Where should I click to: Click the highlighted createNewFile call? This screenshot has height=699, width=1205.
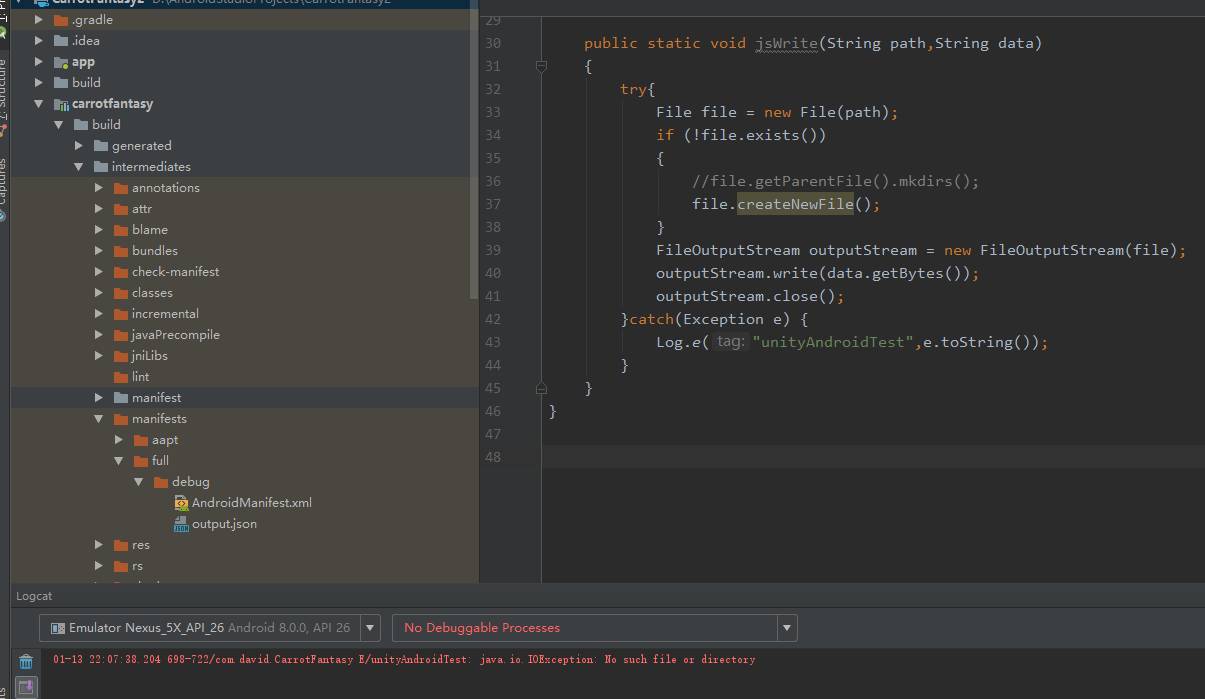click(795, 204)
